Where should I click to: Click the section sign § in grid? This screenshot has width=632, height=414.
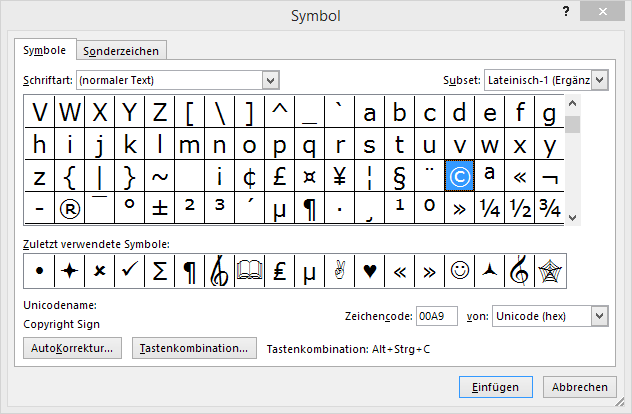click(399, 177)
